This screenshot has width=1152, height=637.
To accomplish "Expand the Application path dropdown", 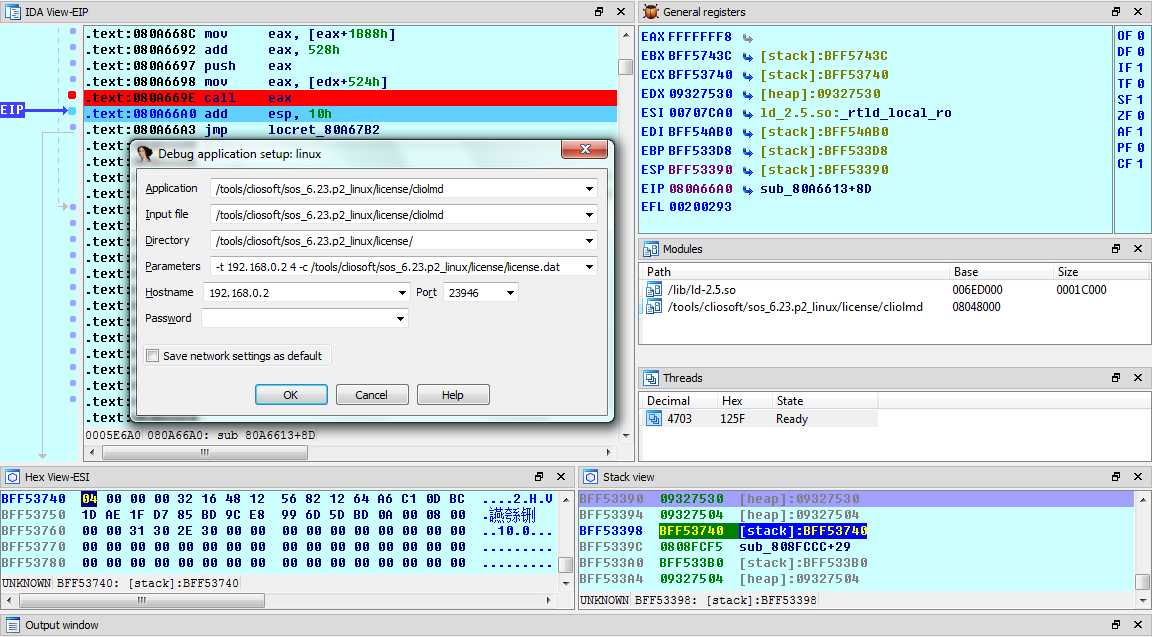I will 589,189.
